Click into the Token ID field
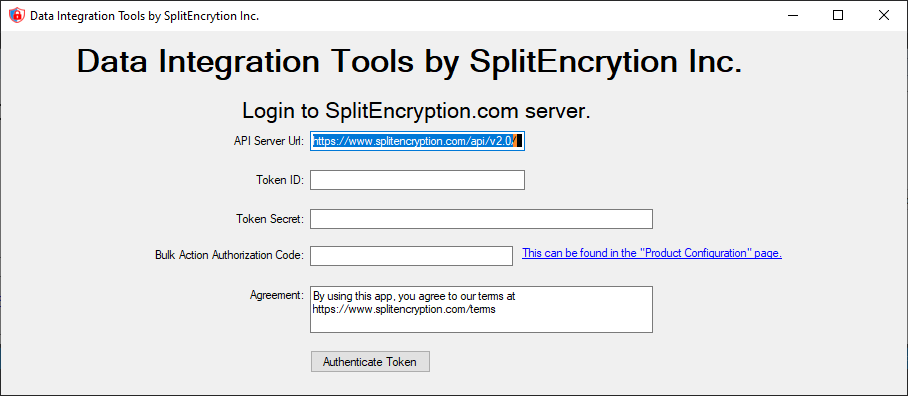 [x=418, y=180]
